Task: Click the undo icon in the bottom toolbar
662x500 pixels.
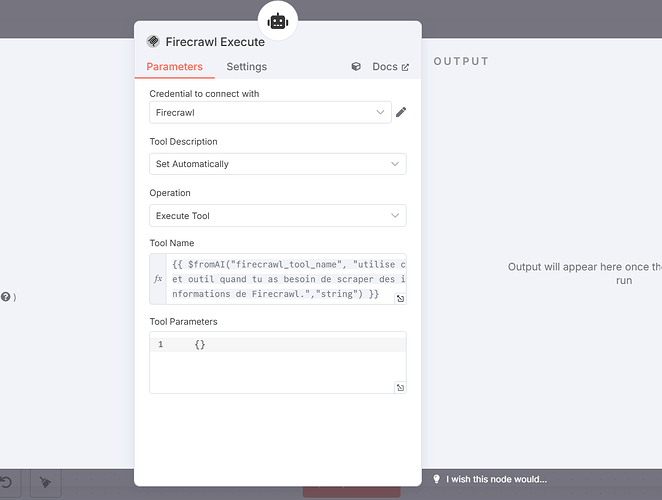Action: (6, 482)
